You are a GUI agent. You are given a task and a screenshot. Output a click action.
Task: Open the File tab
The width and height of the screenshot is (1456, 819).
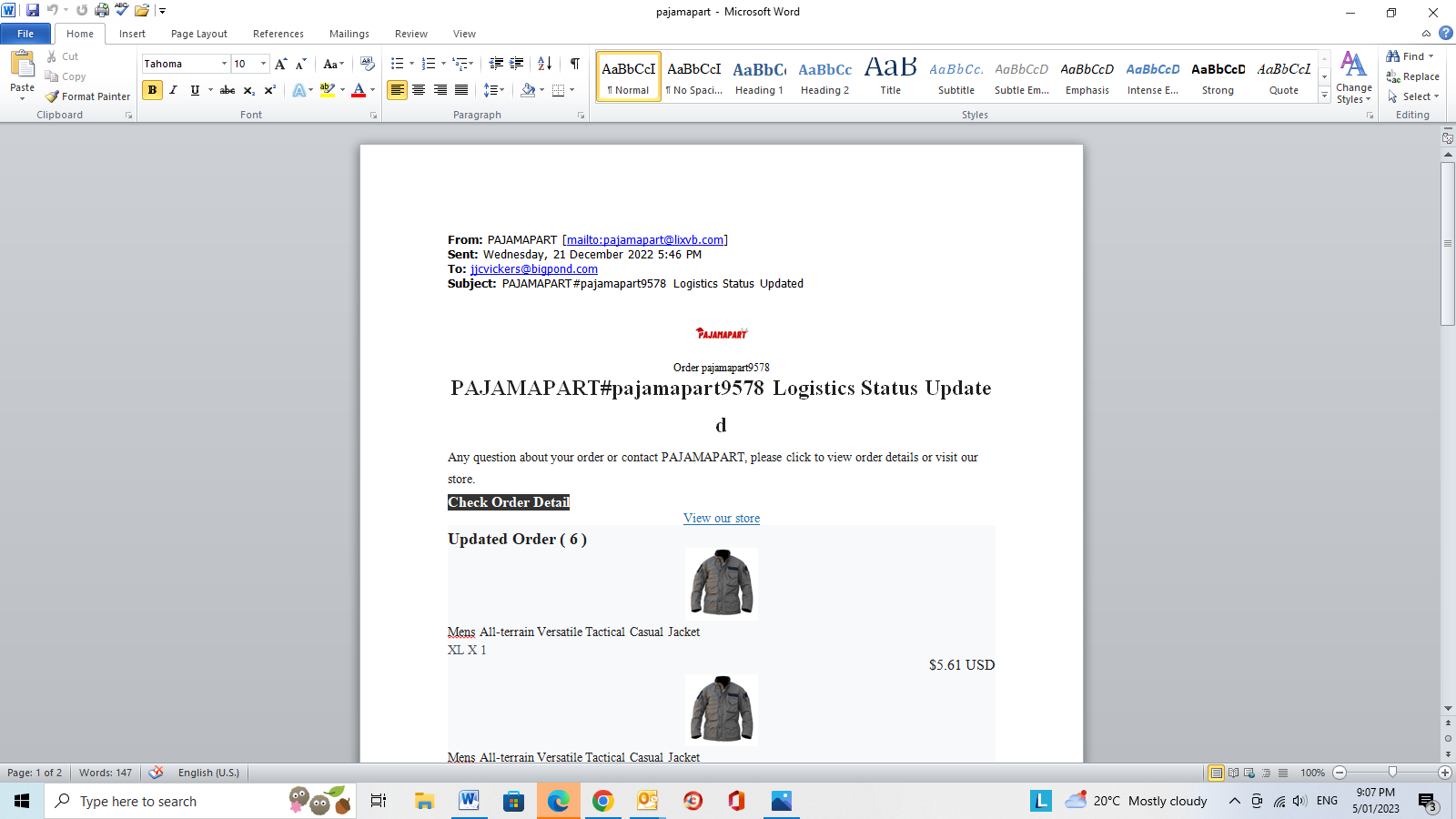25,34
